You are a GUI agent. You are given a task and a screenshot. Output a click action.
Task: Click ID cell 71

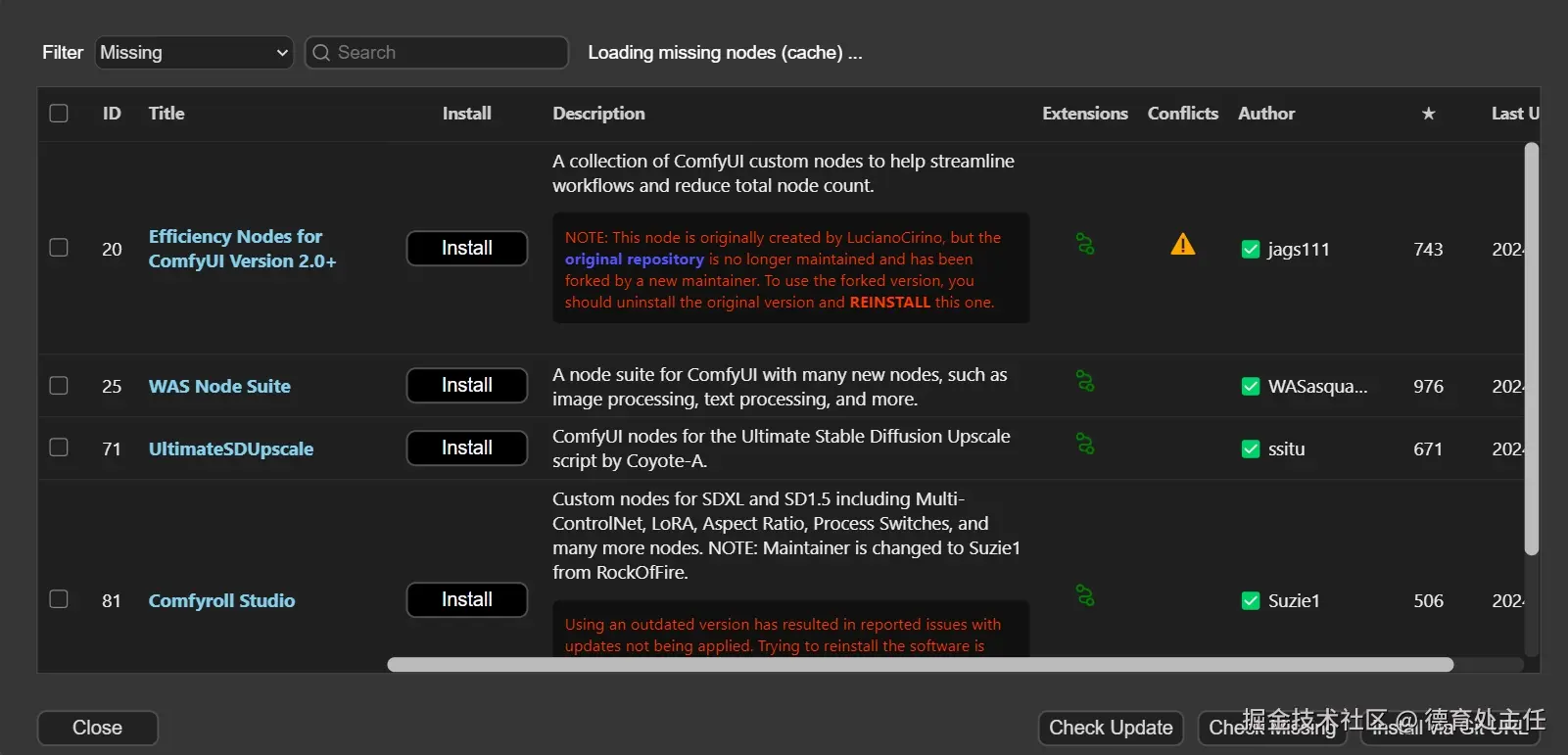112,449
